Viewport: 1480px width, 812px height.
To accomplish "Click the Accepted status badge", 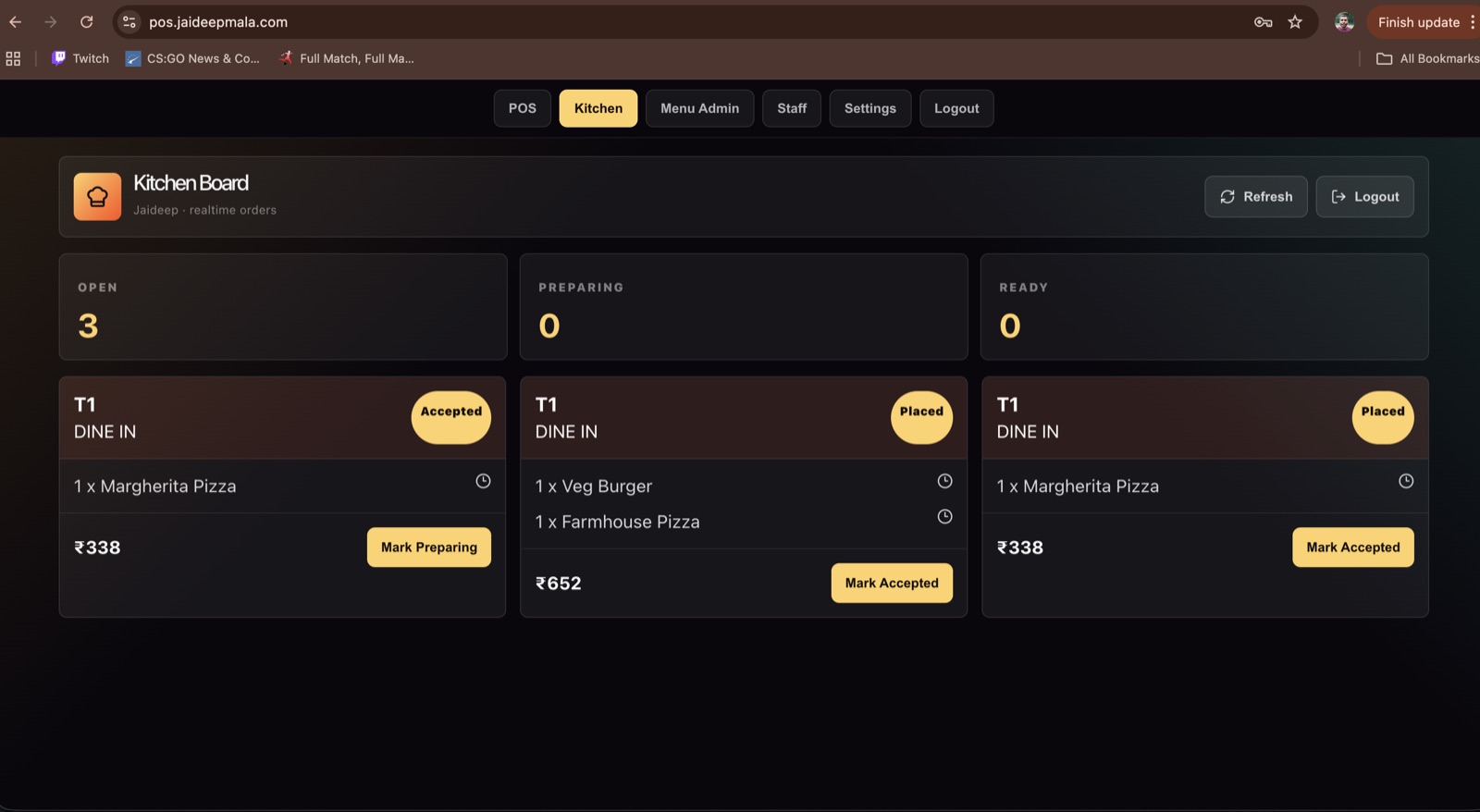I will [x=451, y=417].
